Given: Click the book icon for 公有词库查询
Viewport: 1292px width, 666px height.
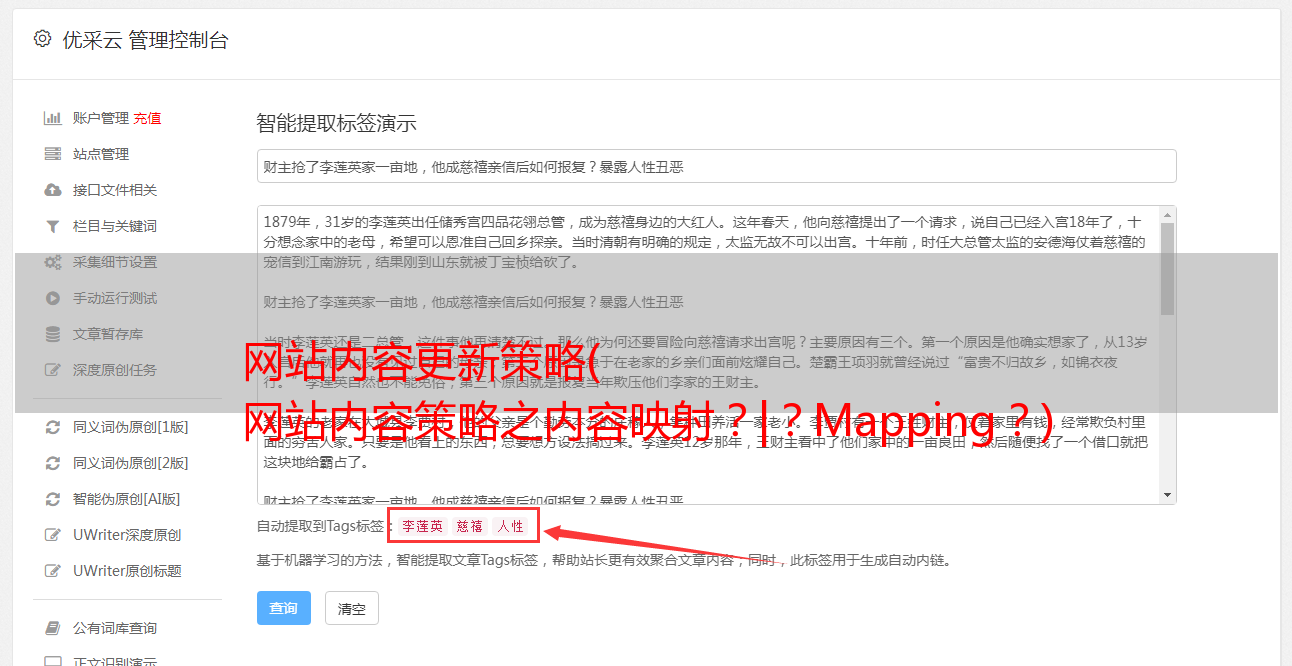Looking at the screenshot, I should [x=53, y=628].
